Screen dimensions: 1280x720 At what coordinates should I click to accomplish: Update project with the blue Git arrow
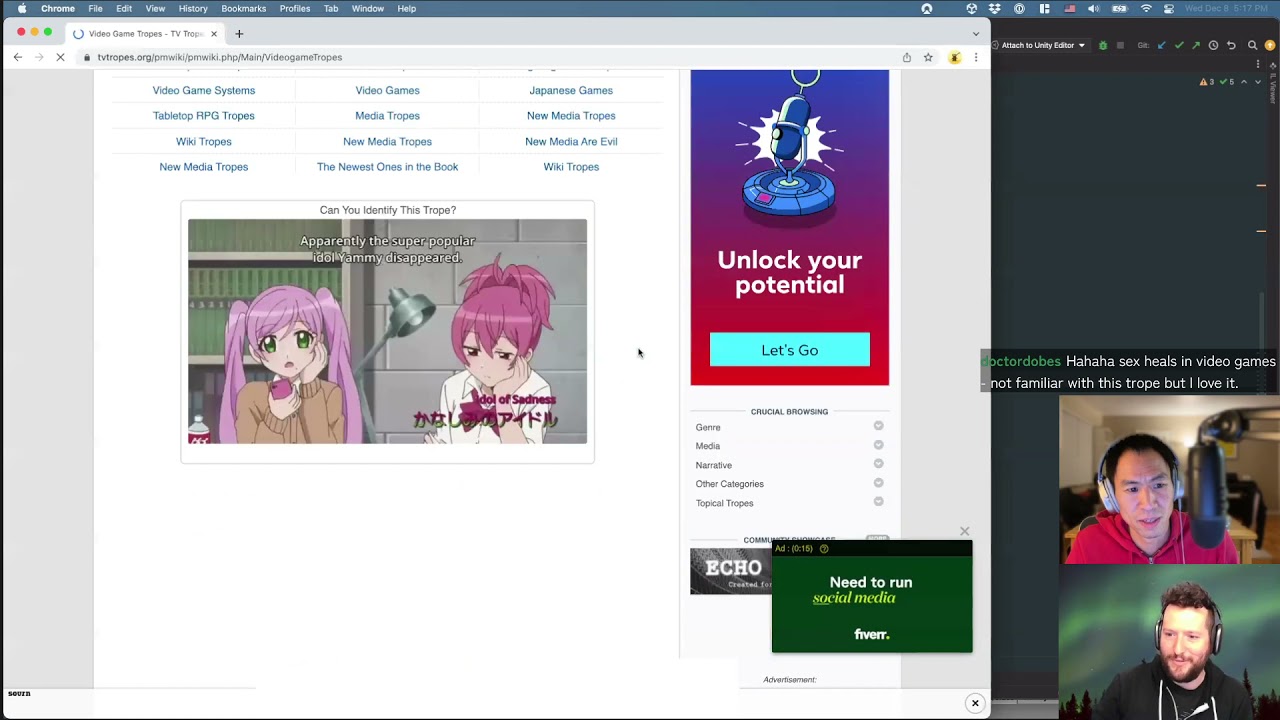(1162, 45)
